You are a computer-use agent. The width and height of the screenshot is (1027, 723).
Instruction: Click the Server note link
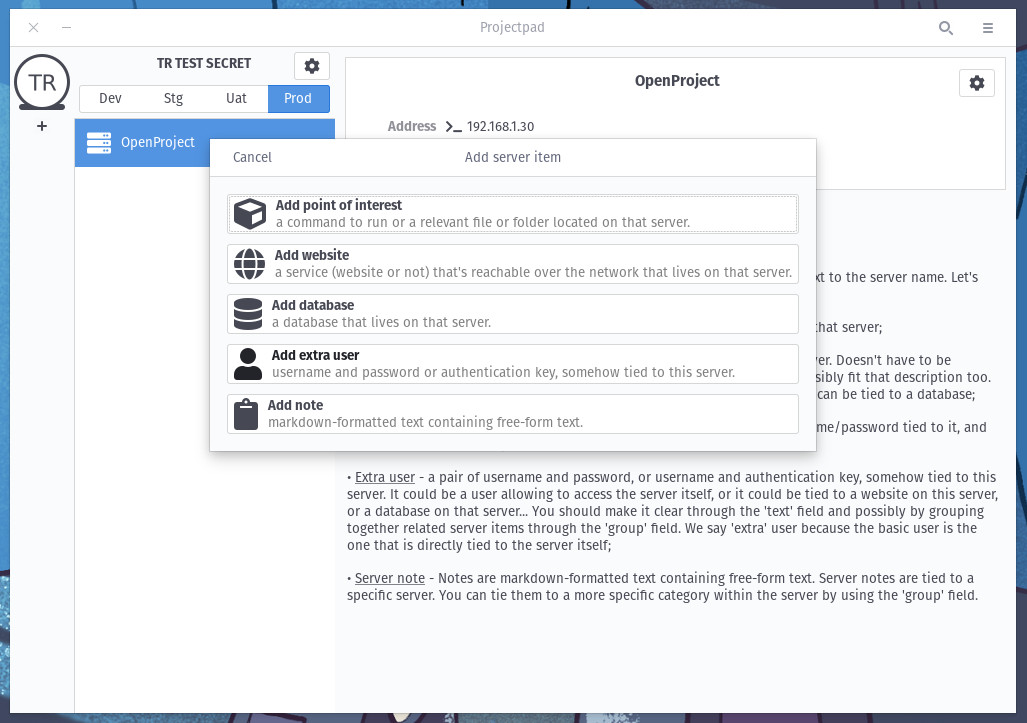pyautogui.click(x=391, y=578)
